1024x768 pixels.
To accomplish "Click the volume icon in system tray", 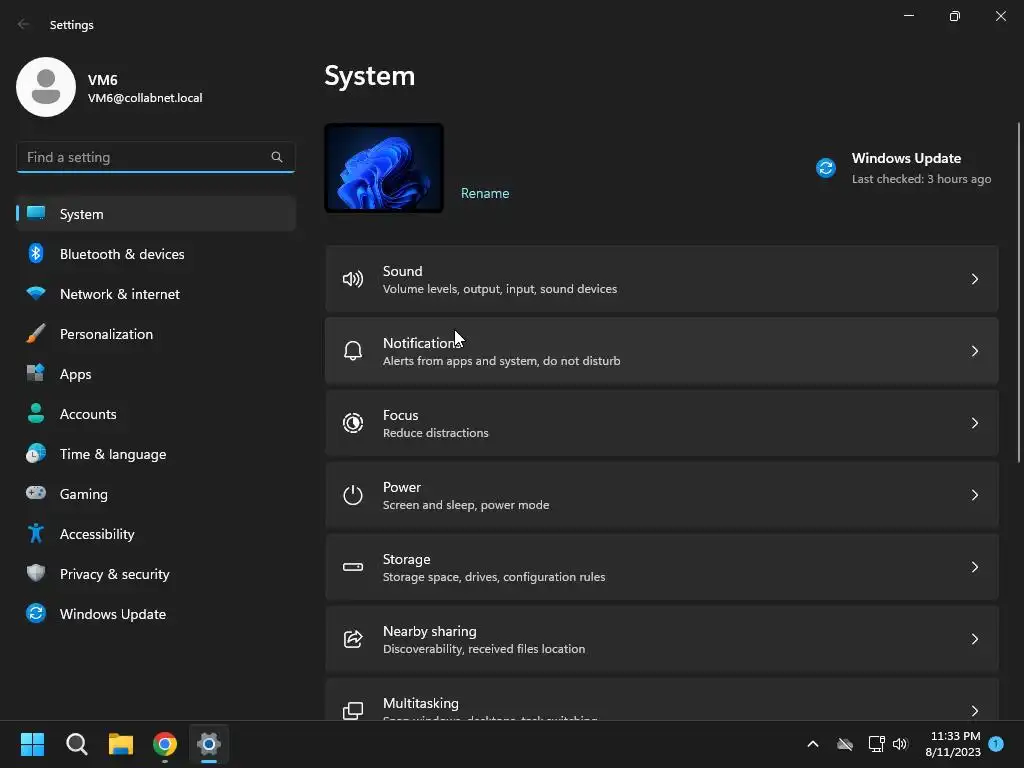I will coord(900,744).
